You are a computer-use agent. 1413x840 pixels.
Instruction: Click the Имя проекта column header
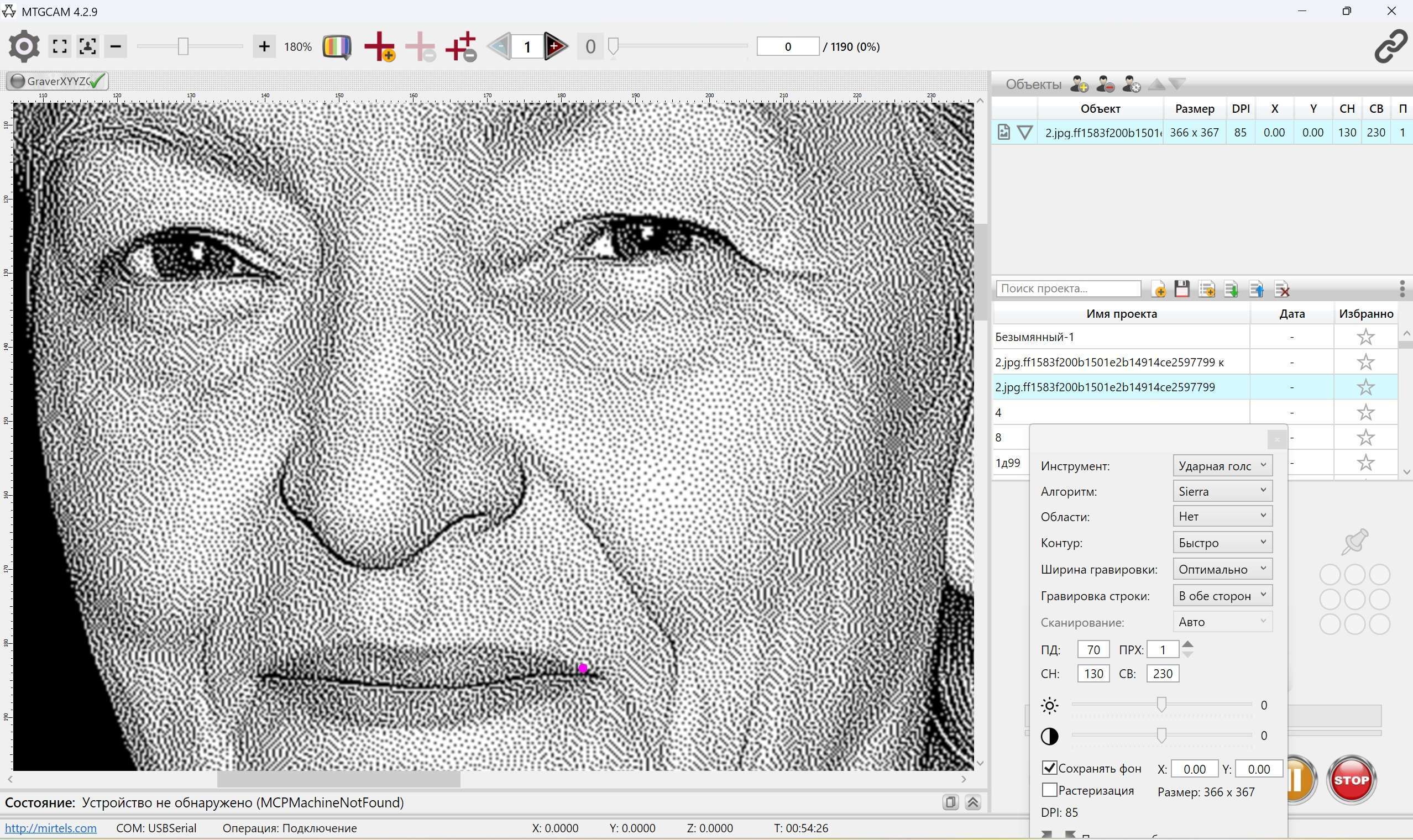tap(1121, 313)
